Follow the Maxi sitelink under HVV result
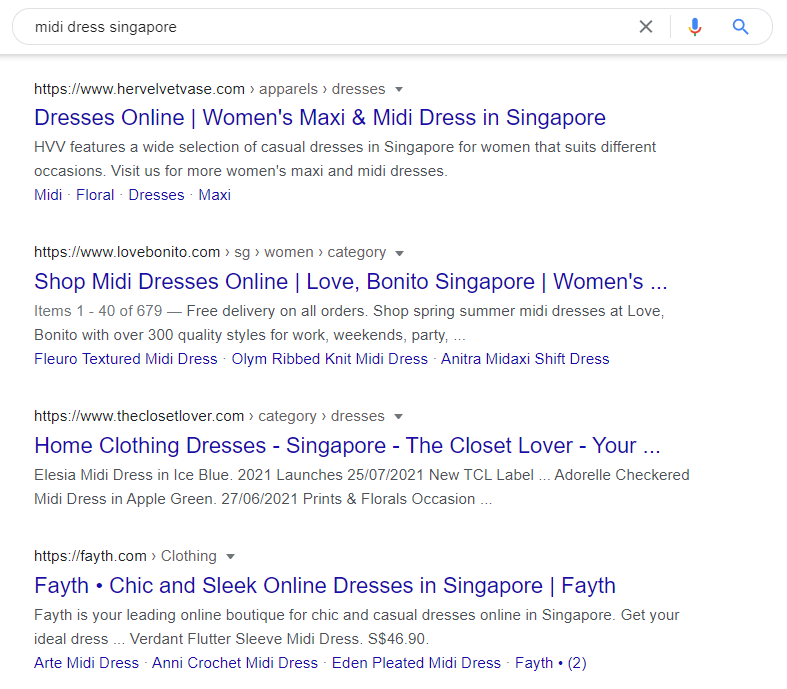This screenshot has height=689, width=787. [214, 195]
